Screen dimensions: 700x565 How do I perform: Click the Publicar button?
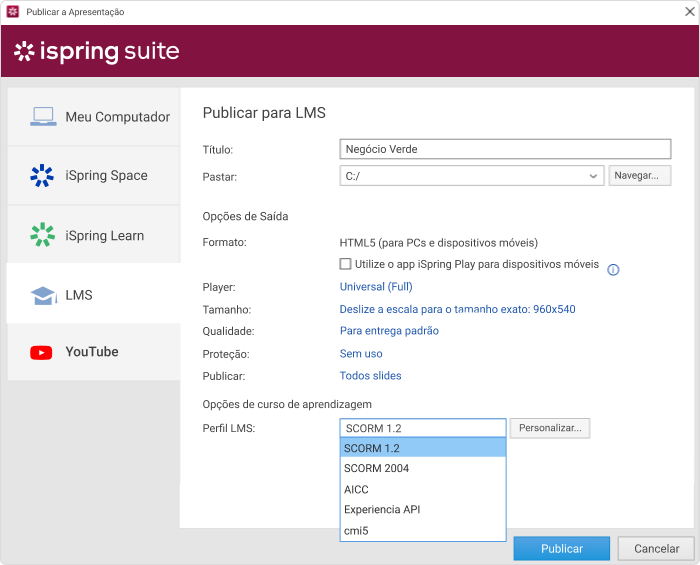coord(562,548)
